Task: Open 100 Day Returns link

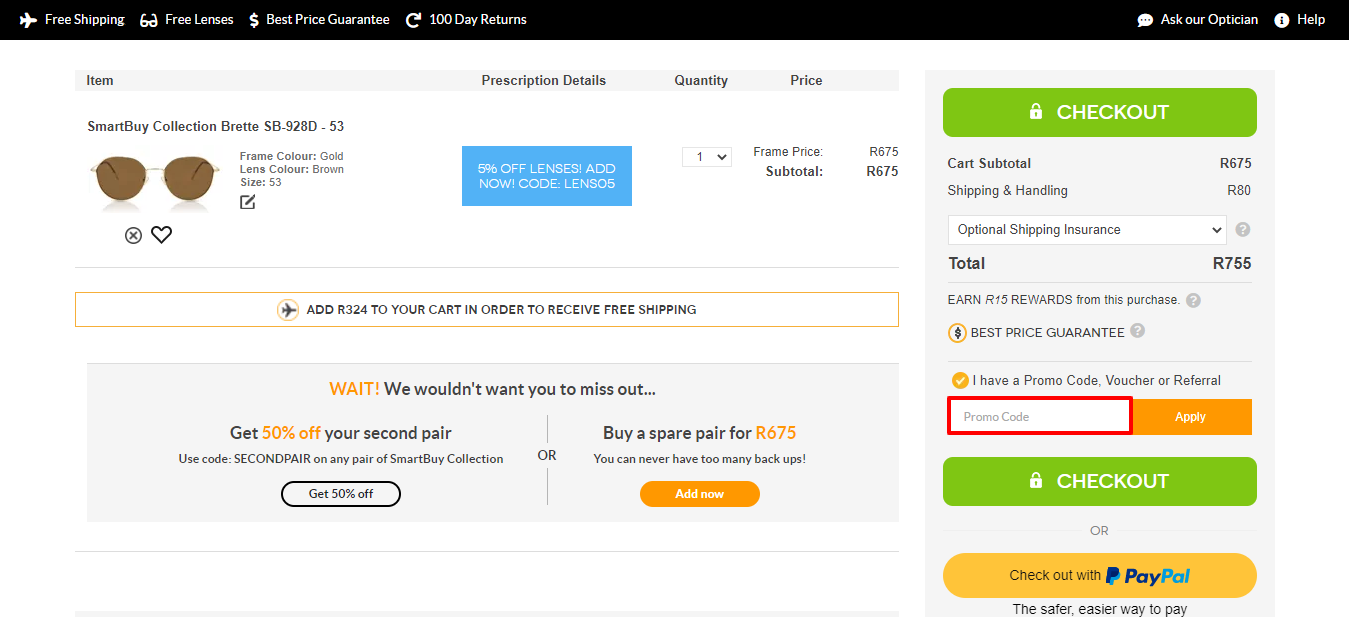Action: 478,20
